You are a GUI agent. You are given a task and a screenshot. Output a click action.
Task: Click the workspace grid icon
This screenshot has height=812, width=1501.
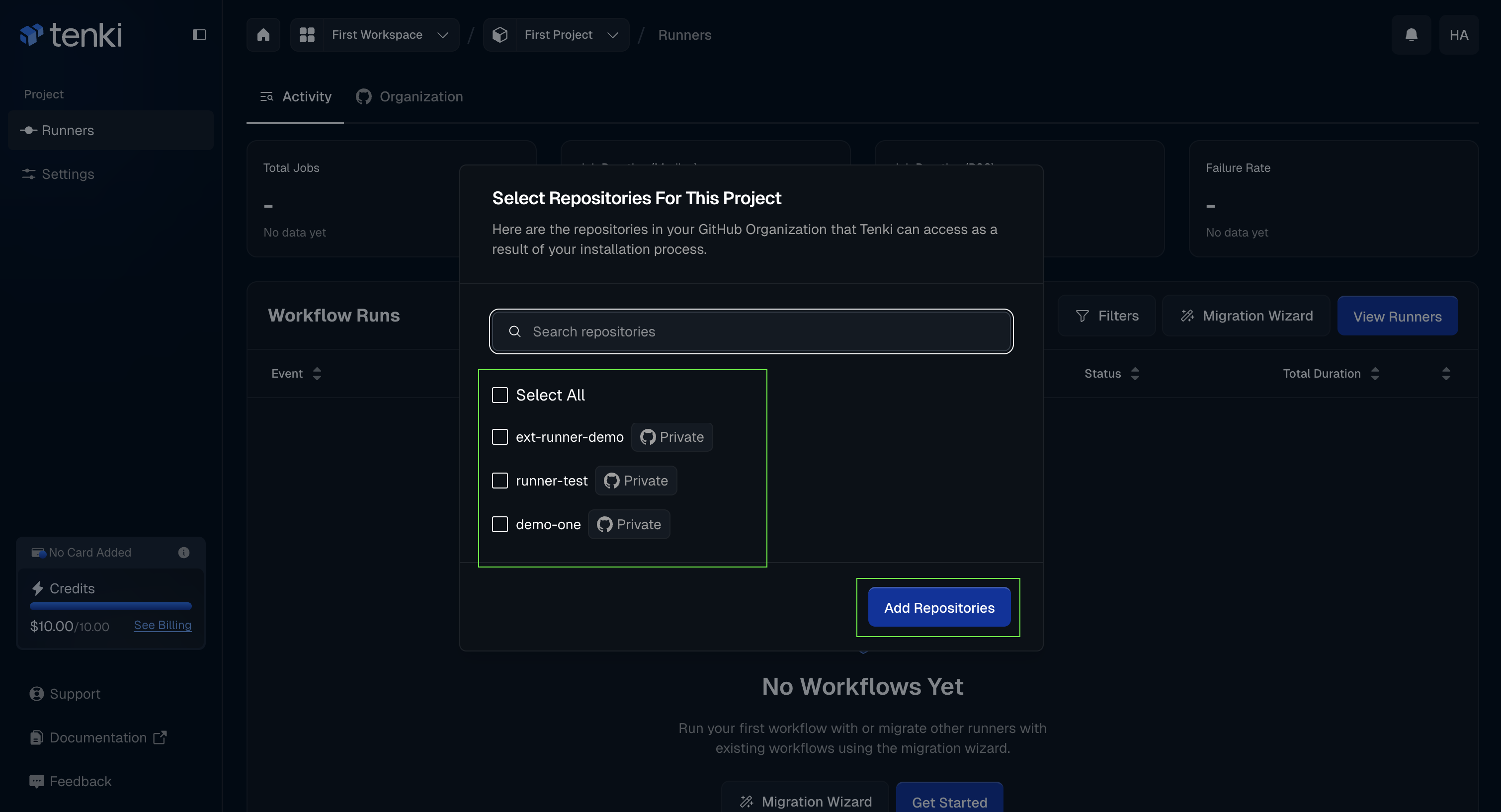307,35
